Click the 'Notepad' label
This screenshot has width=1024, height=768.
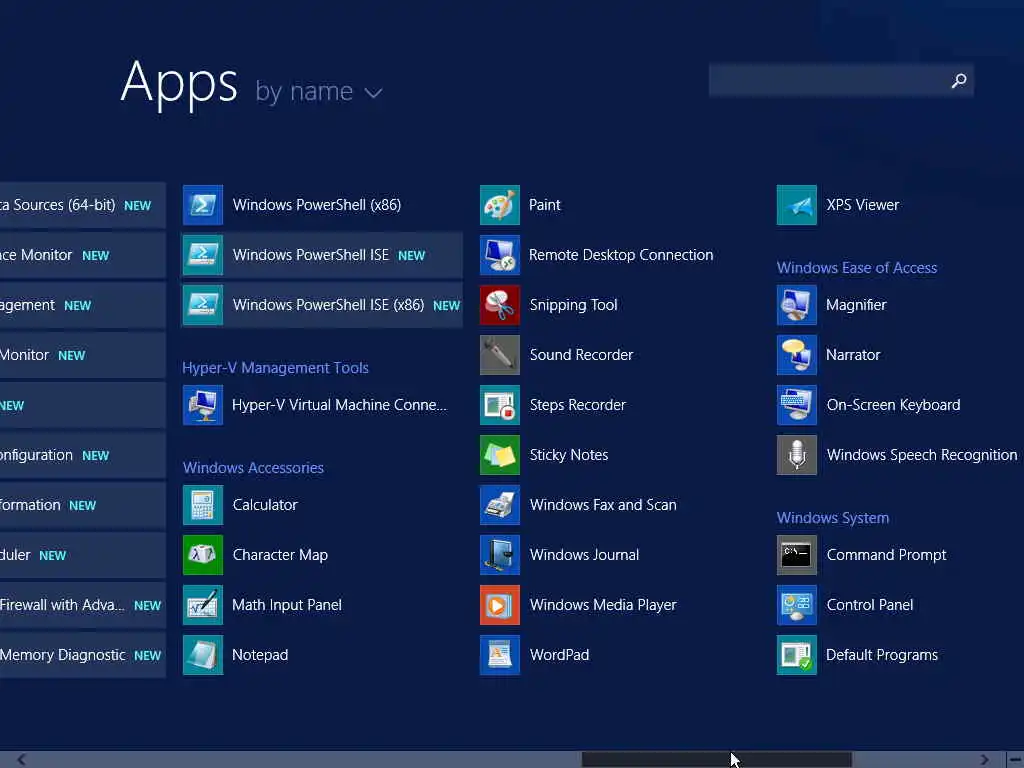click(x=260, y=655)
